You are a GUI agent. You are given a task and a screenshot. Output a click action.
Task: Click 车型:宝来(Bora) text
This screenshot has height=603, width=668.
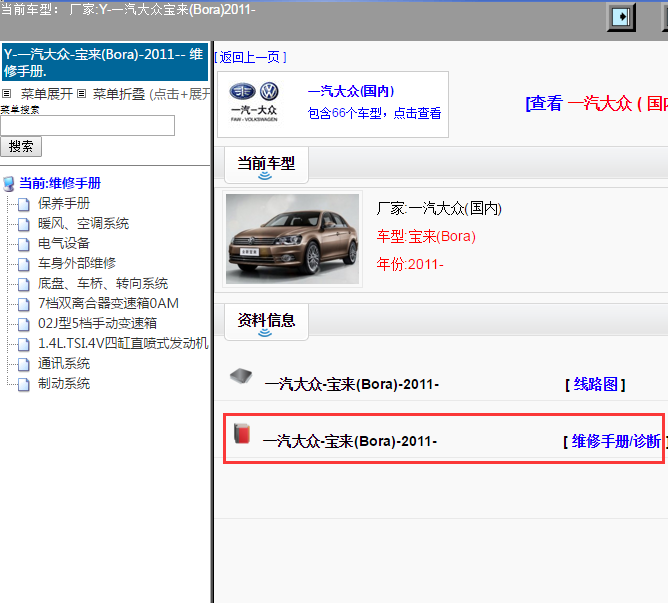pos(426,236)
